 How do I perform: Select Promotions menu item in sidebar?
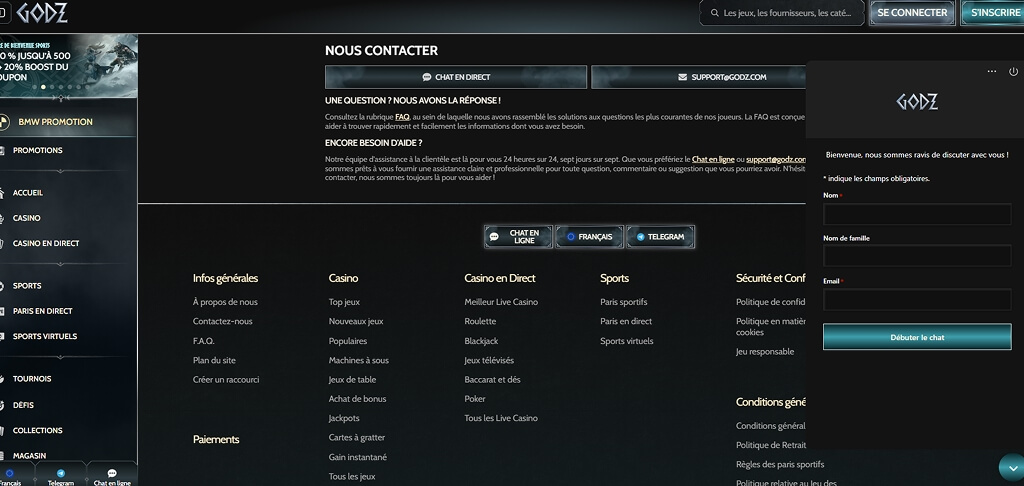(38, 150)
